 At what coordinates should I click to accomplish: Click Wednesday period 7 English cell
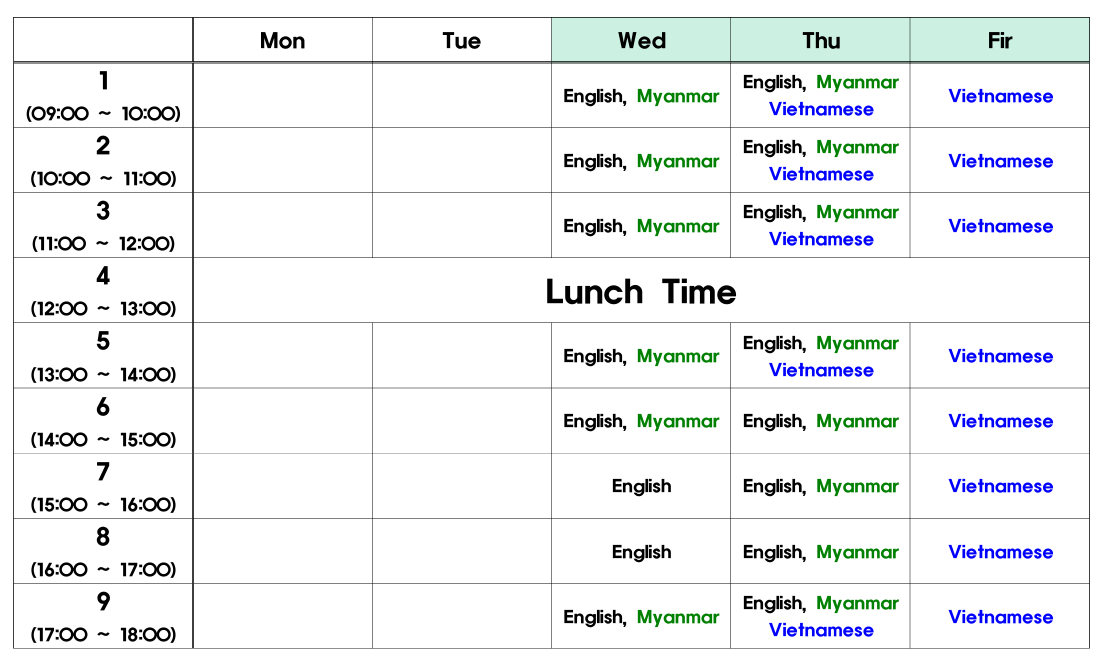pyautogui.click(x=641, y=486)
